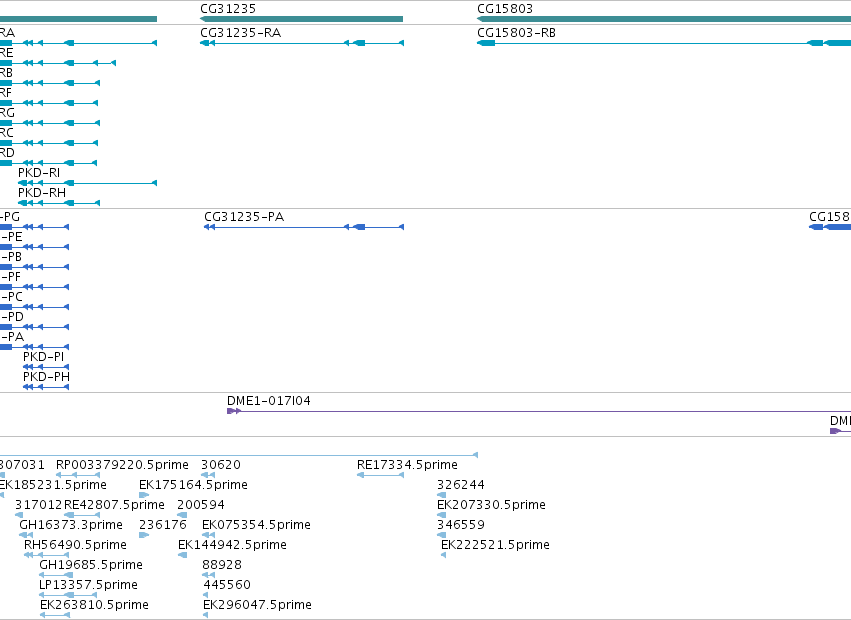
Task: Select the 200594 feature label
Action: (x=200, y=505)
